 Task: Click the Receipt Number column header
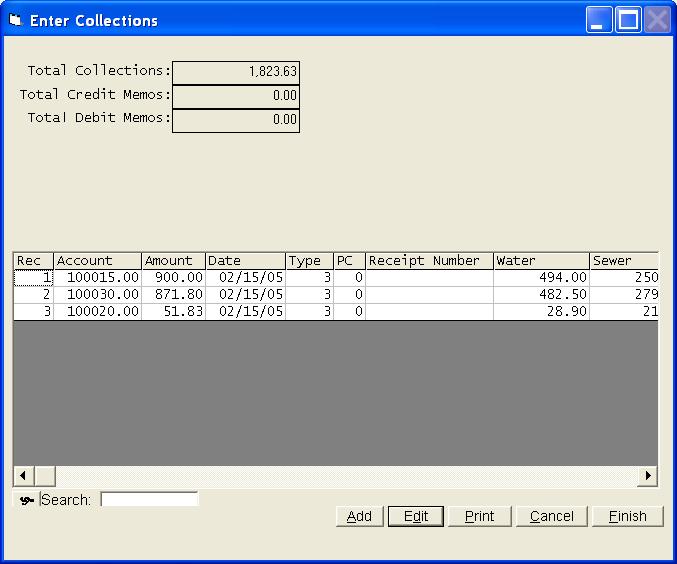click(428, 261)
